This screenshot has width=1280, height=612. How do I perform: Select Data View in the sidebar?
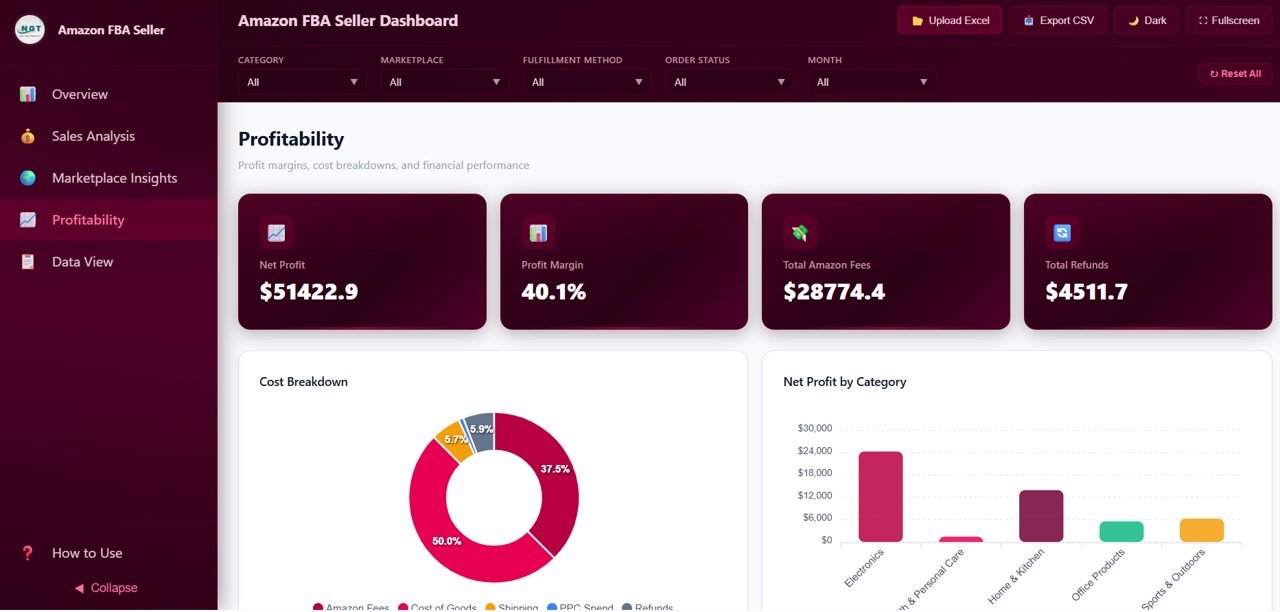(83, 261)
